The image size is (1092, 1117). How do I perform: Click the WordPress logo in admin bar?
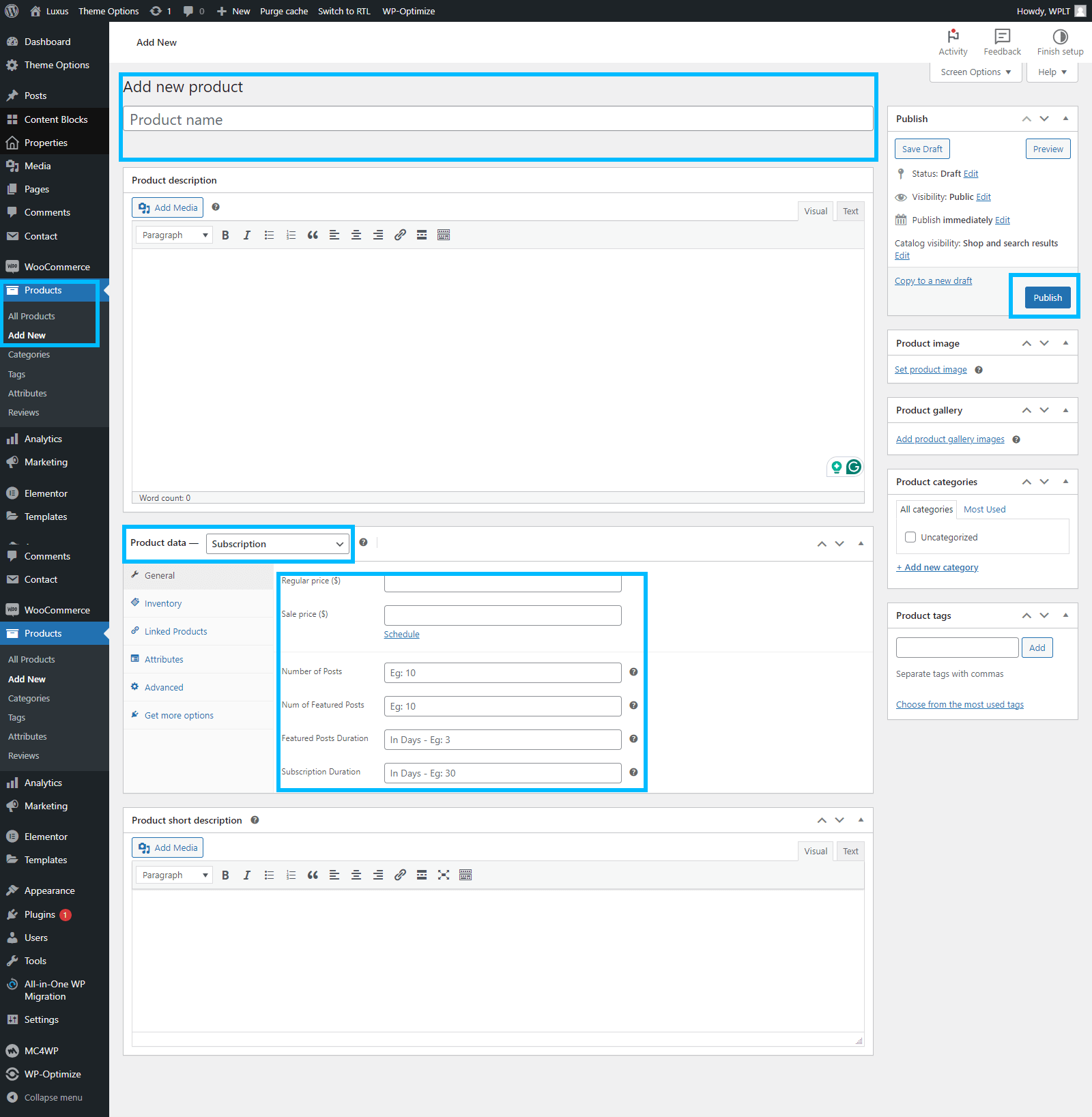pos(12,11)
